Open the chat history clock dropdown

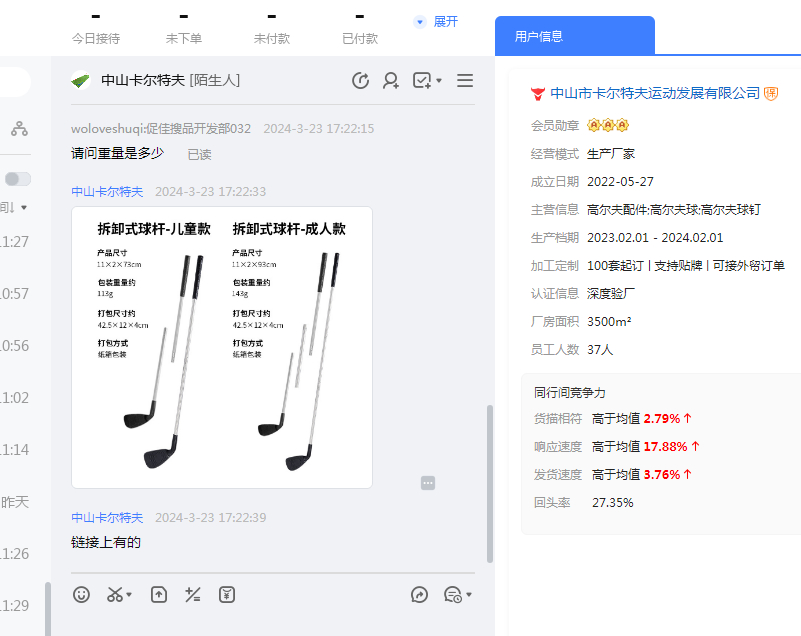(x=457, y=595)
